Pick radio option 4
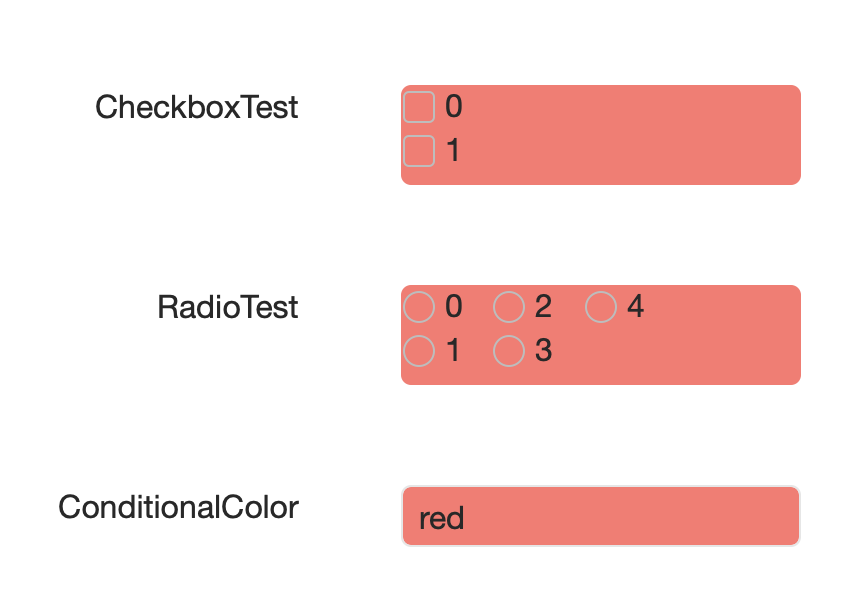This screenshot has height=600, width=850. [x=601, y=307]
